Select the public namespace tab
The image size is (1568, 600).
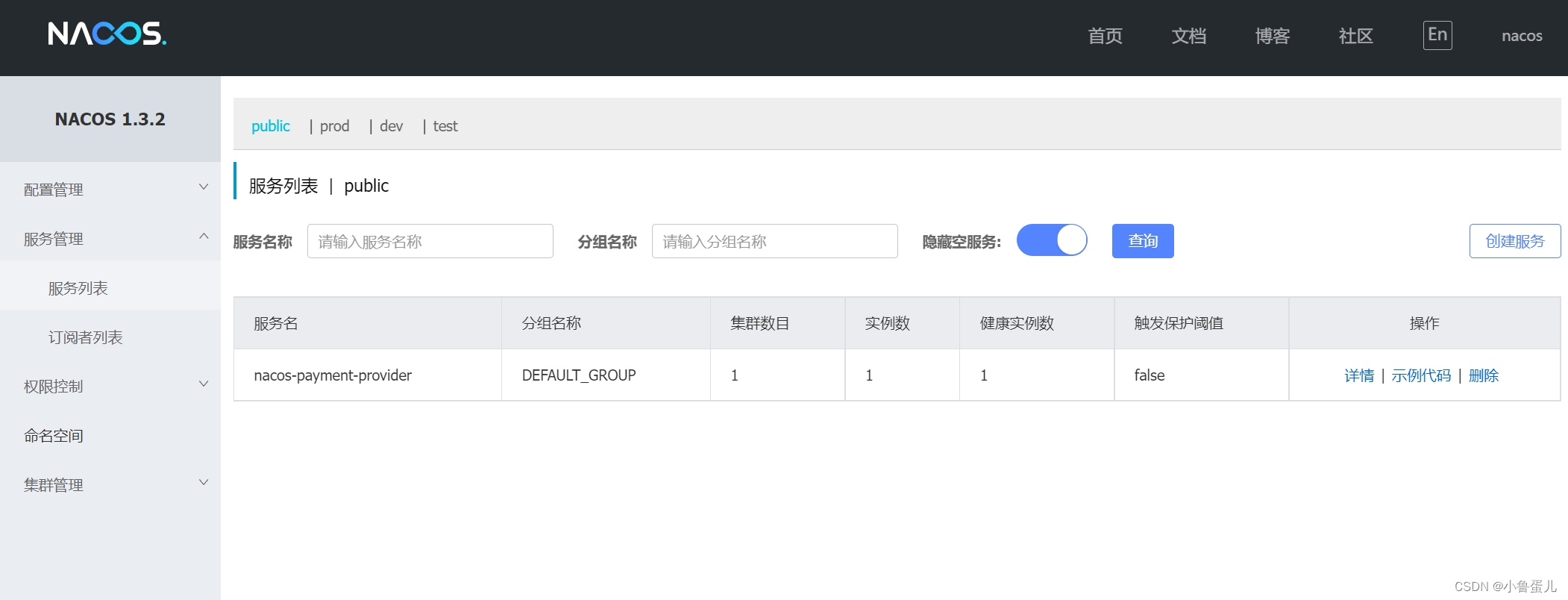[270, 126]
